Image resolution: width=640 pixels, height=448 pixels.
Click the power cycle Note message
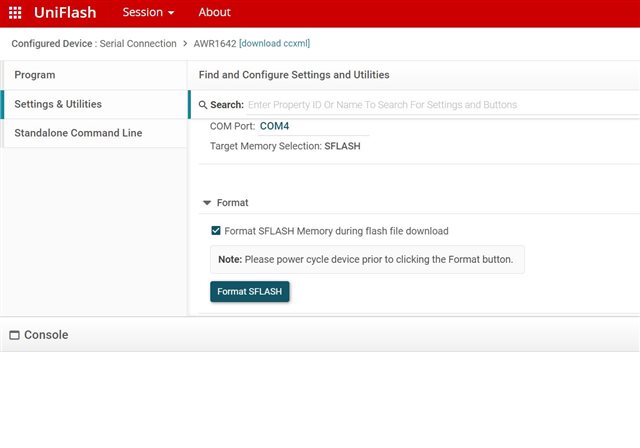point(367,259)
